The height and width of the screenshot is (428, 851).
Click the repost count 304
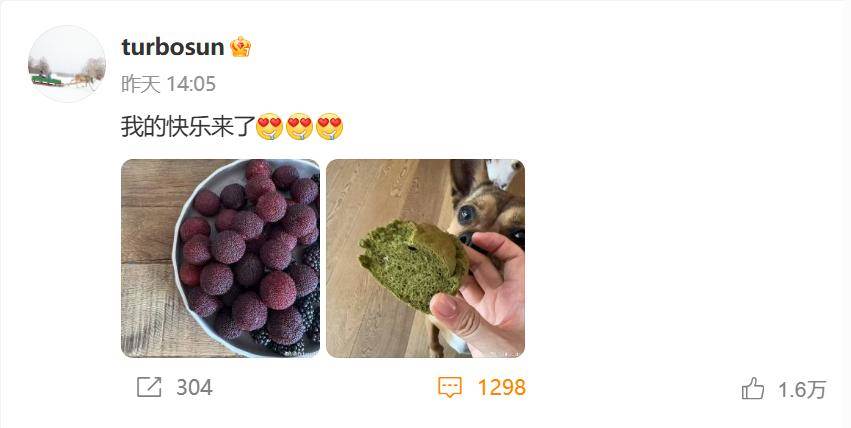pyautogui.click(x=194, y=387)
